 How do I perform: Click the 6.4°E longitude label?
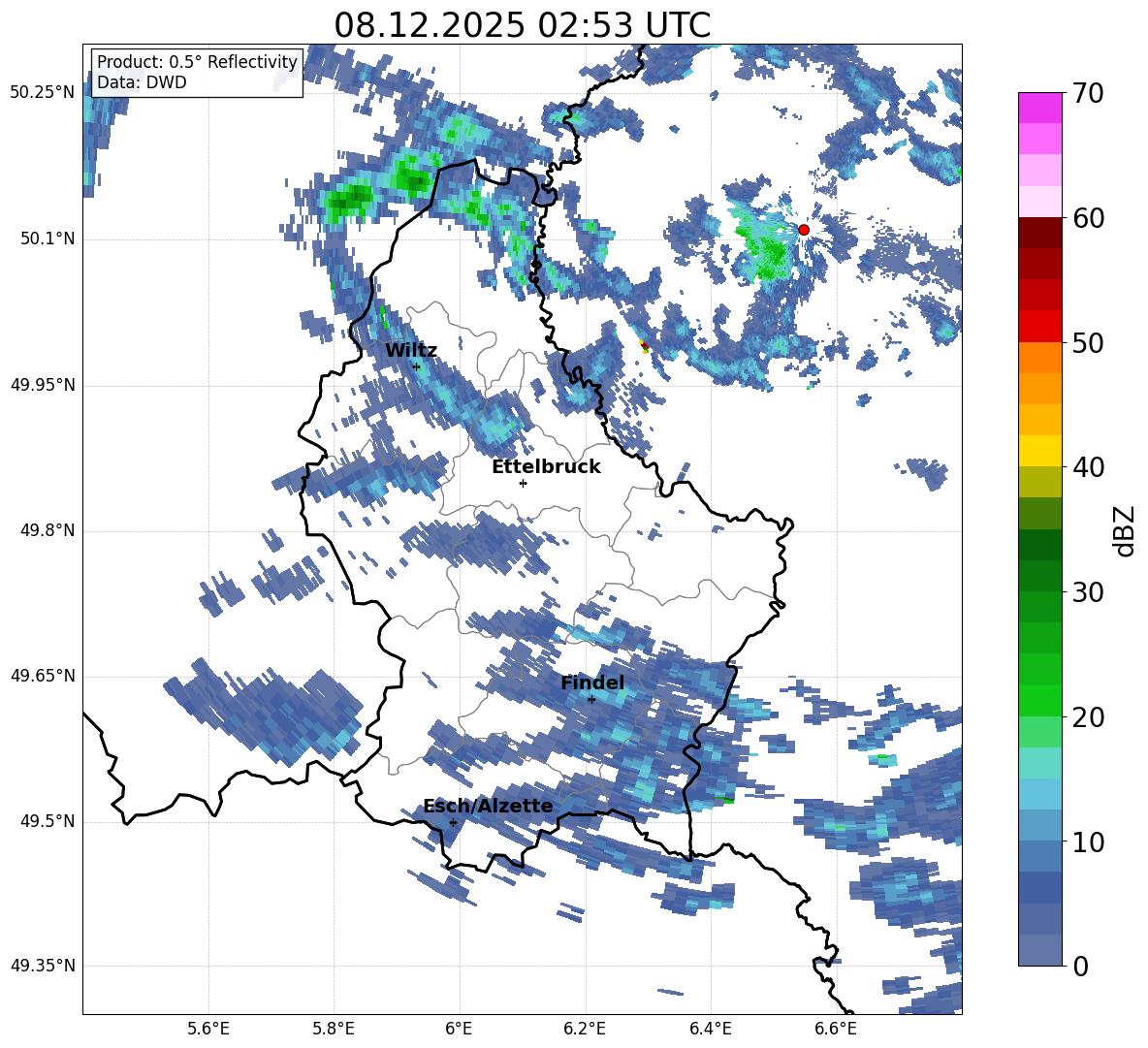710,1029
